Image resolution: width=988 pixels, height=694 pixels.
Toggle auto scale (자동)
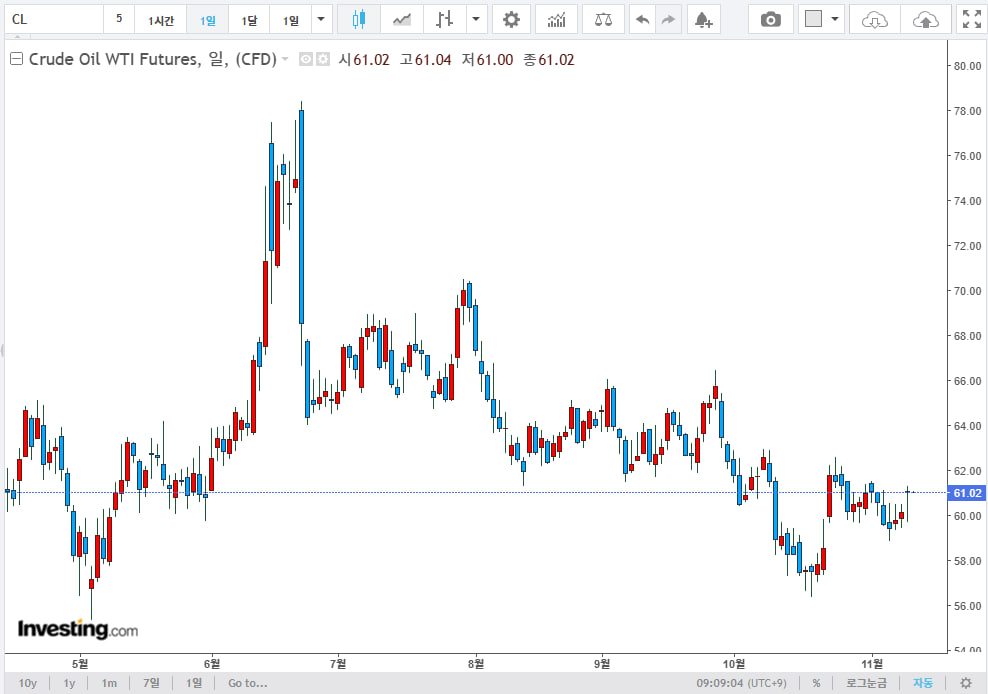click(922, 683)
